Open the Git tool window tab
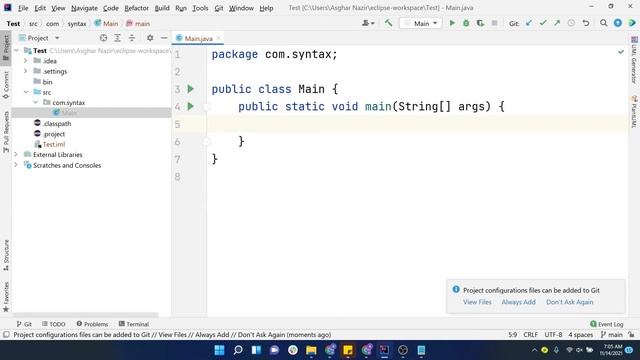This screenshot has width=640, height=360. pyautogui.click(x=24, y=324)
